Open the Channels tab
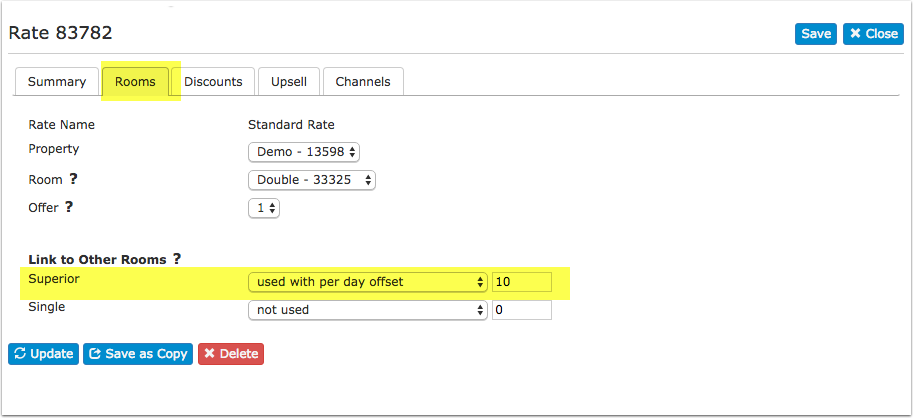This screenshot has height=418, width=913. (363, 82)
